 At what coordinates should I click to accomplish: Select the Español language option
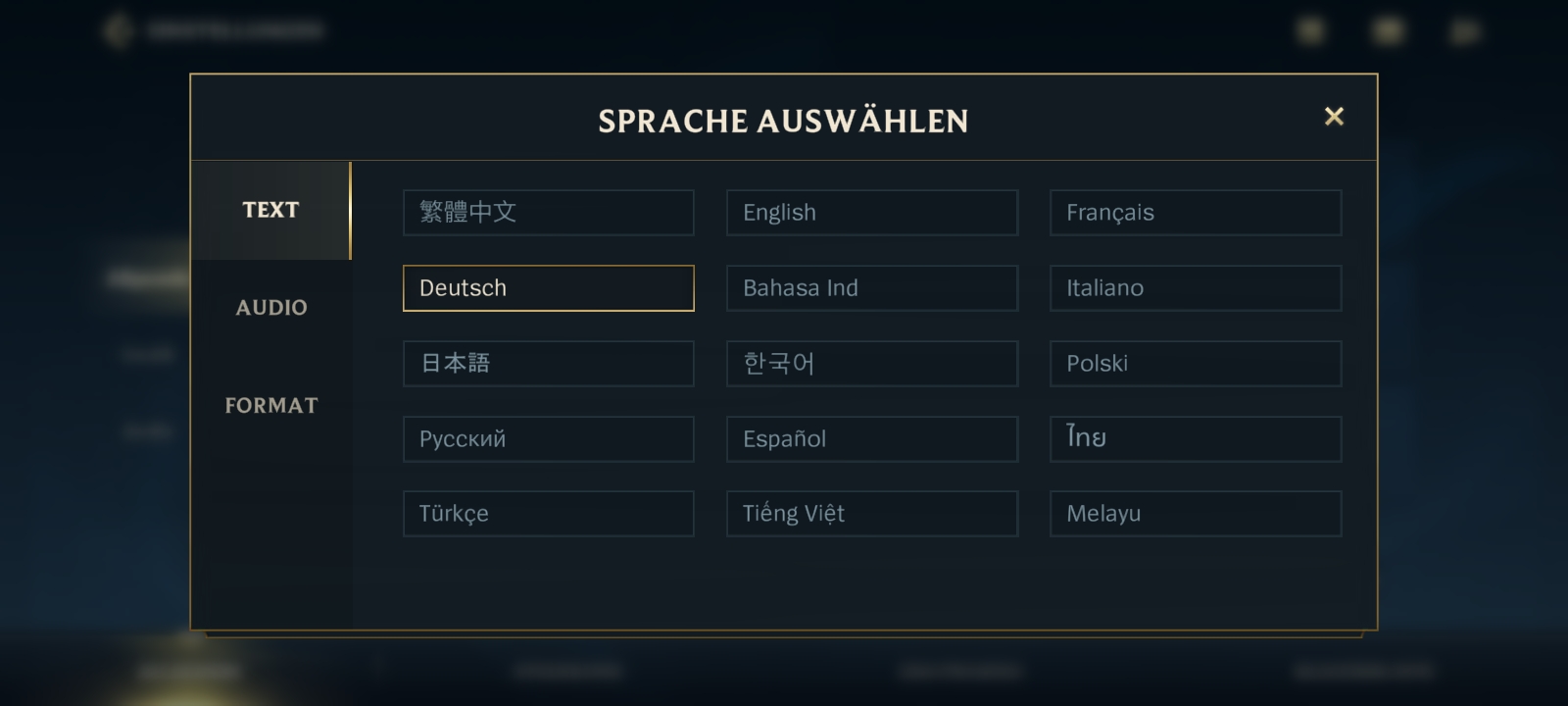[871, 439]
